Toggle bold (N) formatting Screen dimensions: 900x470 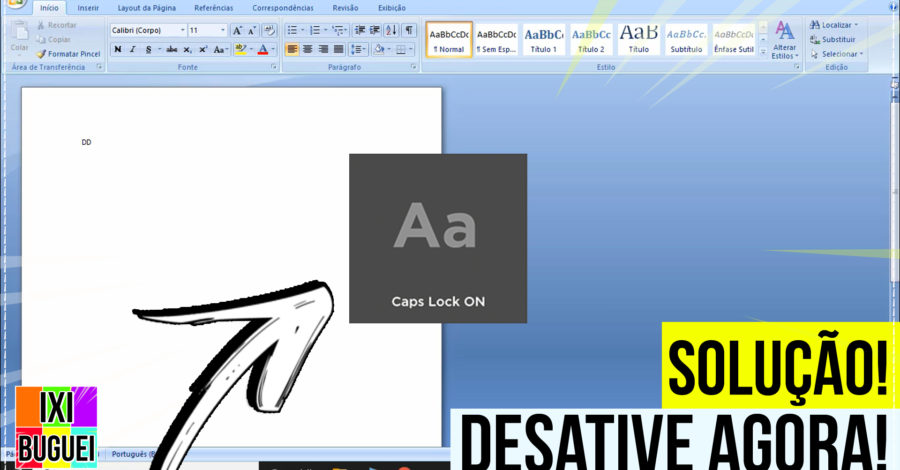point(117,49)
